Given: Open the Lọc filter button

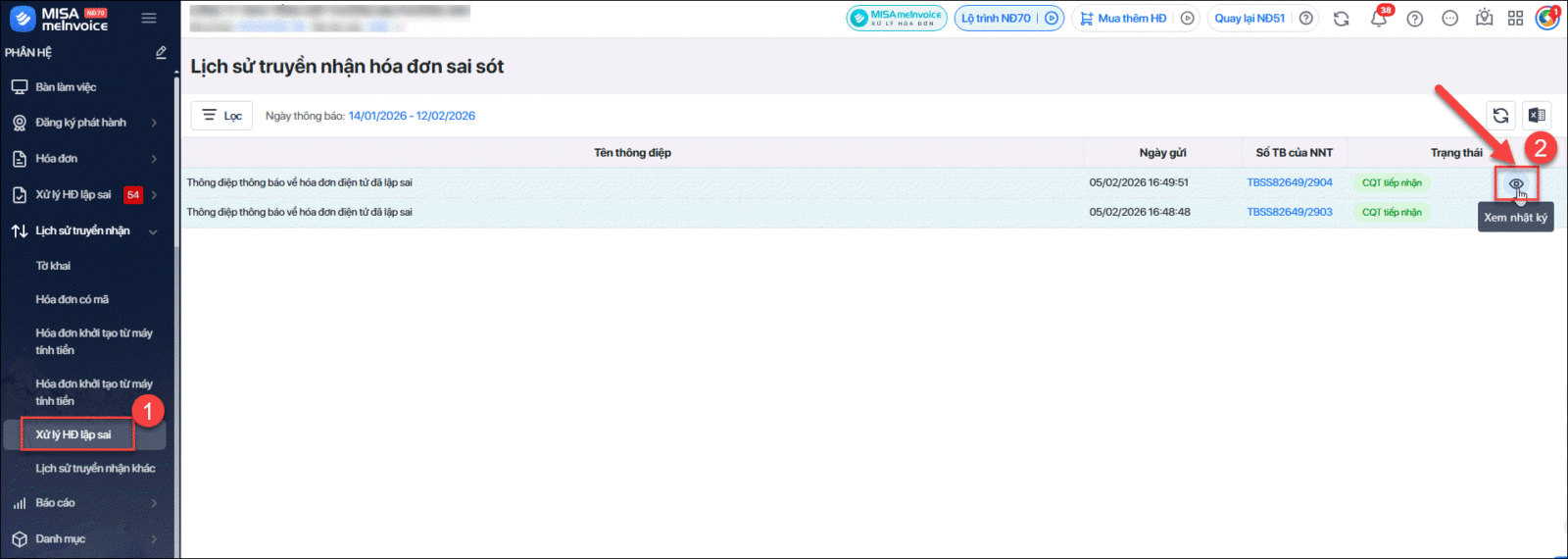Looking at the screenshot, I should pos(222,116).
